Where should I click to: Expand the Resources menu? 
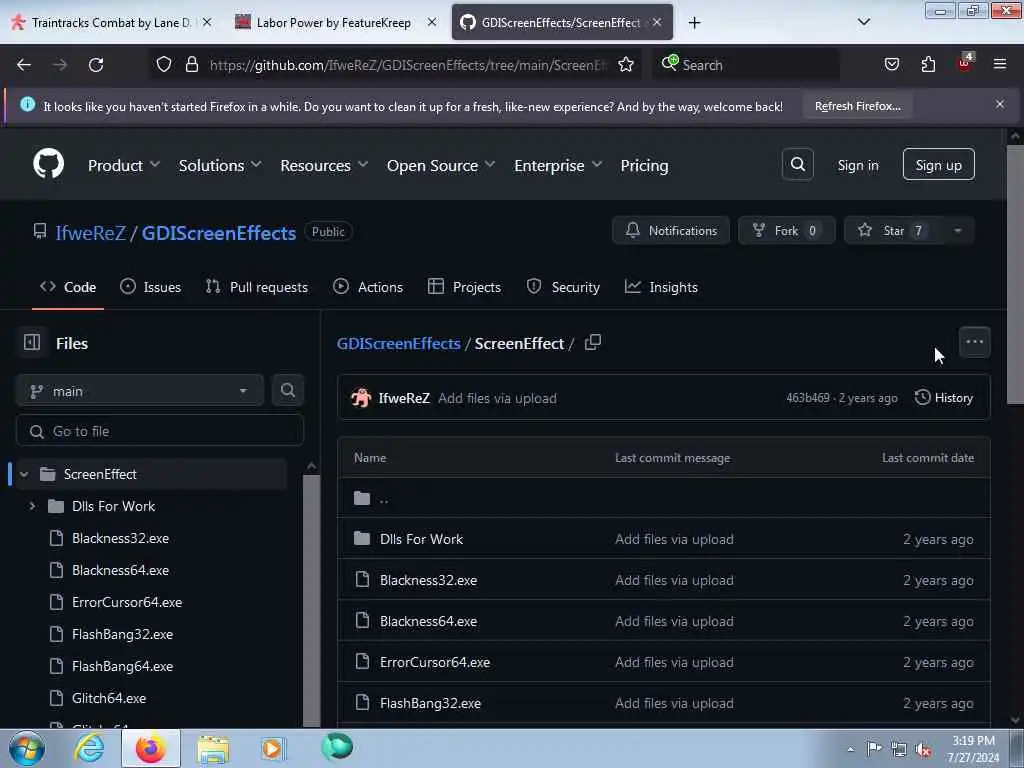[324, 165]
